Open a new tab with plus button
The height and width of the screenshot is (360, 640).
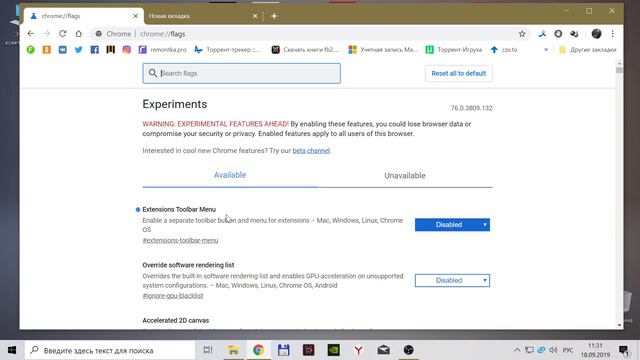[274, 16]
